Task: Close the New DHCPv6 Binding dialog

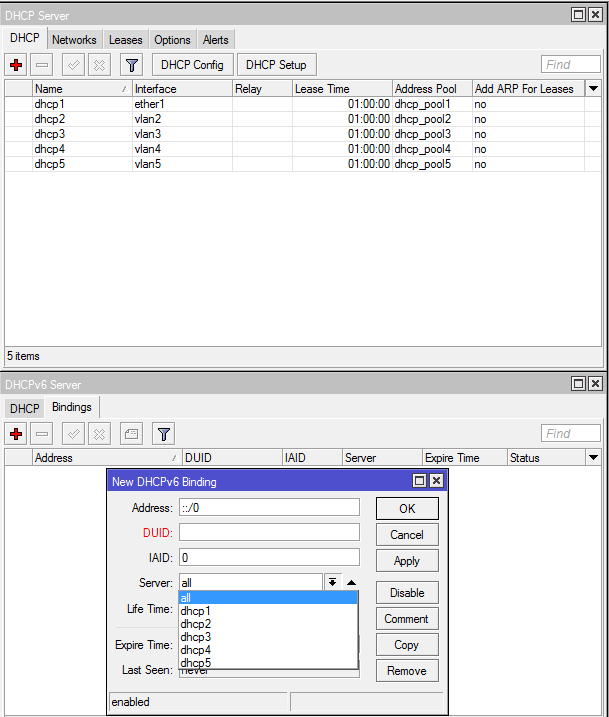Action: tap(436, 481)
